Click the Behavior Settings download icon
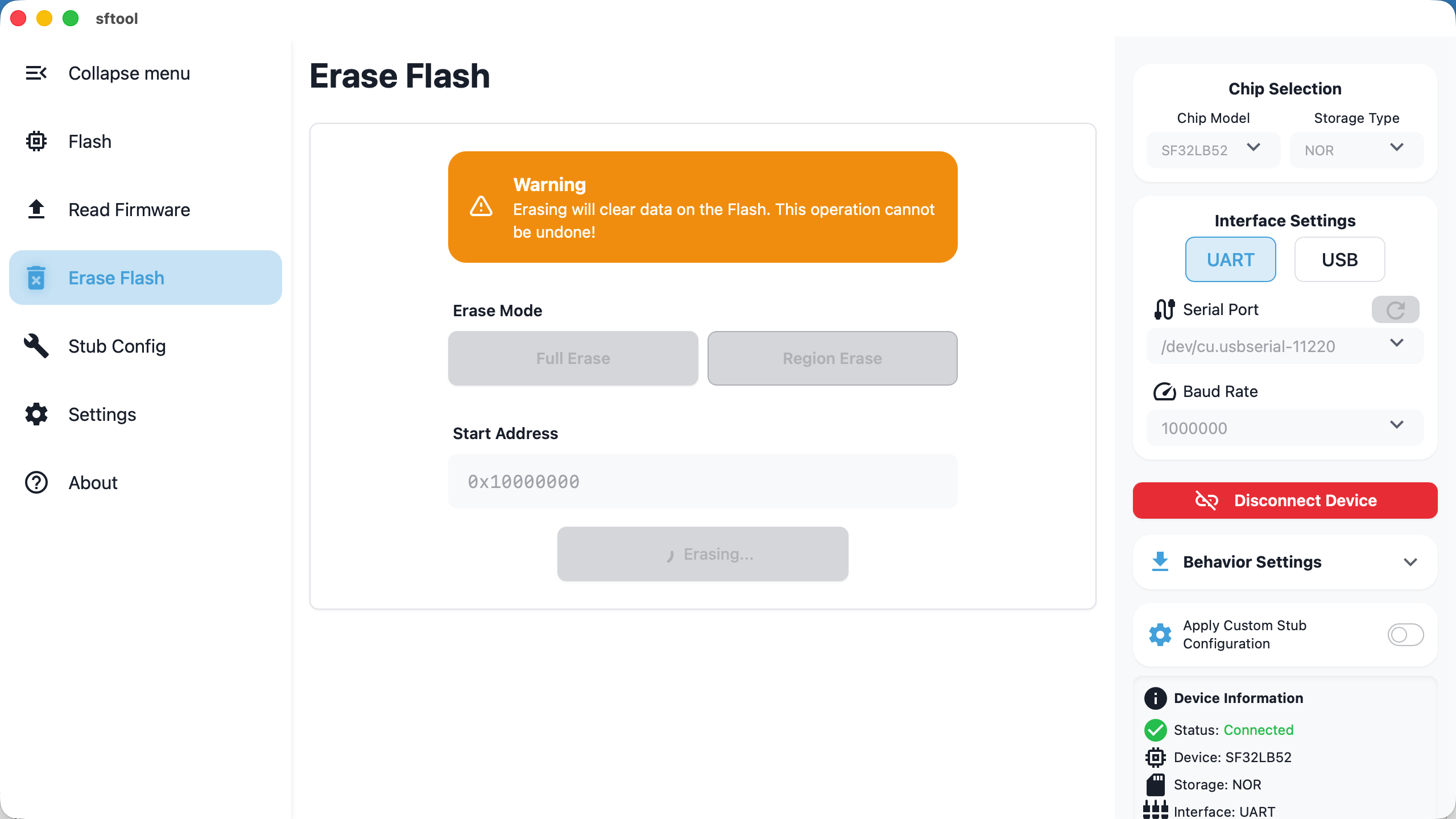This screenshot has width=1456, height=819. pos(1160,561)
